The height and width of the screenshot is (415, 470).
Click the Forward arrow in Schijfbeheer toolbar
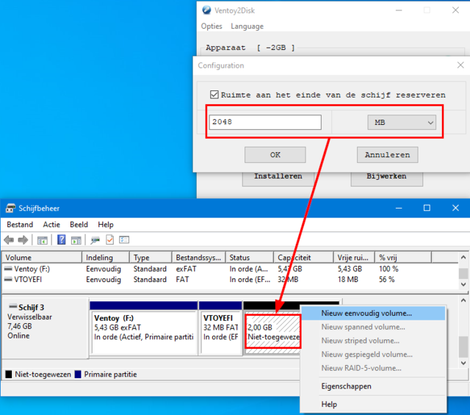[x=23, y=240]
